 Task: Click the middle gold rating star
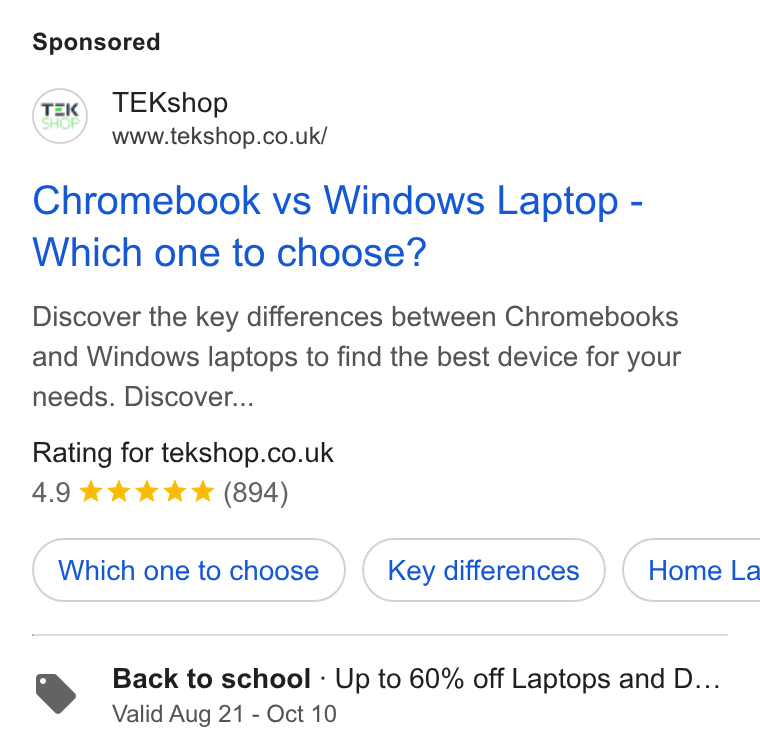[x=147, y=492]
